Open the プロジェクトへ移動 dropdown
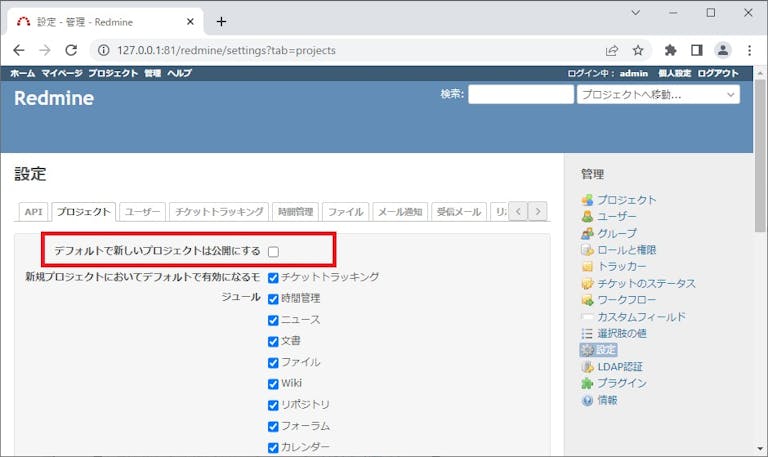The width and height of the screenshot is (768, 457). pyautogui.click(x=658, y=95)
